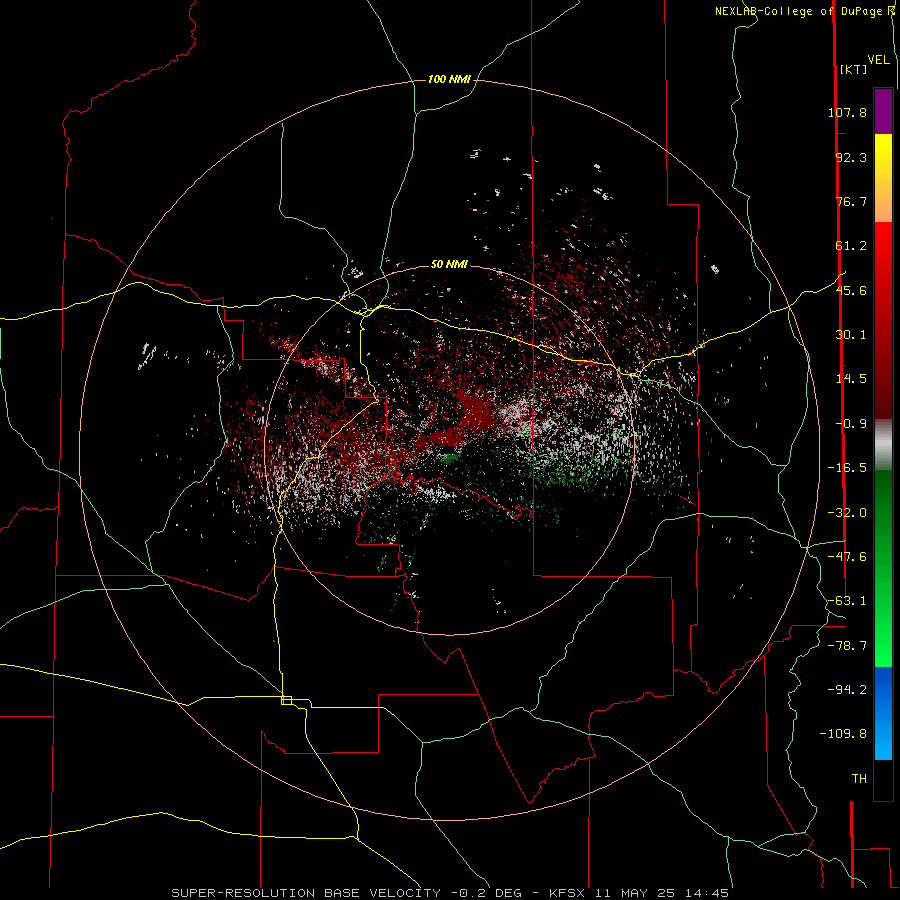Click the NEXLAB-College of DuPage label
The width and height of the screenshot is (900, 900).
[804, 11]
